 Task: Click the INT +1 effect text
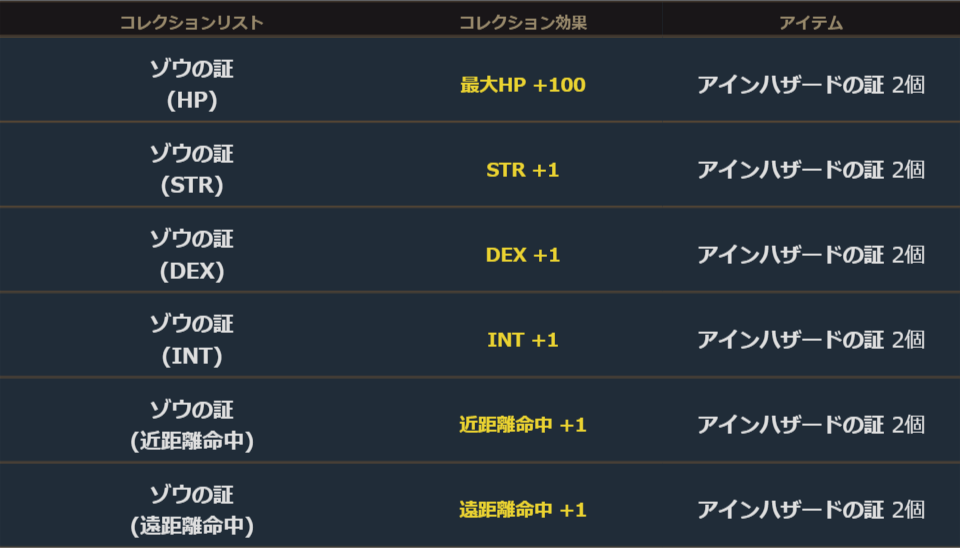pos(522,340)
